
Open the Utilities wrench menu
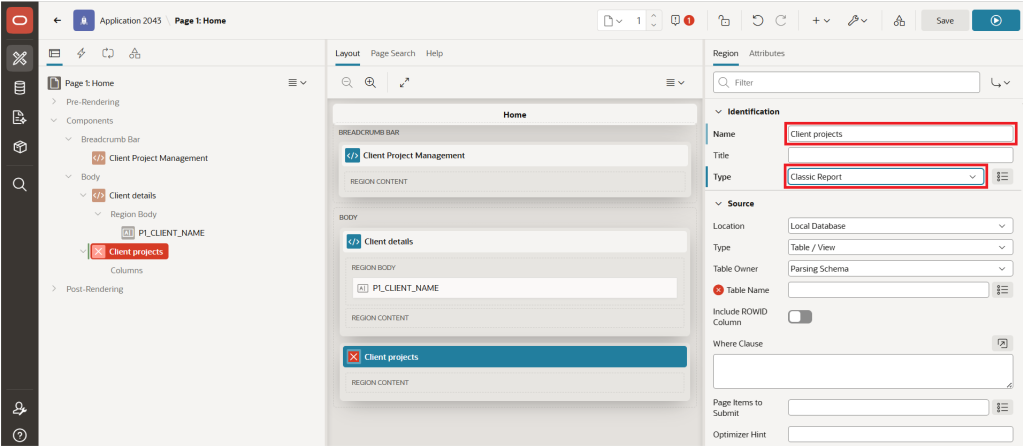857,20
